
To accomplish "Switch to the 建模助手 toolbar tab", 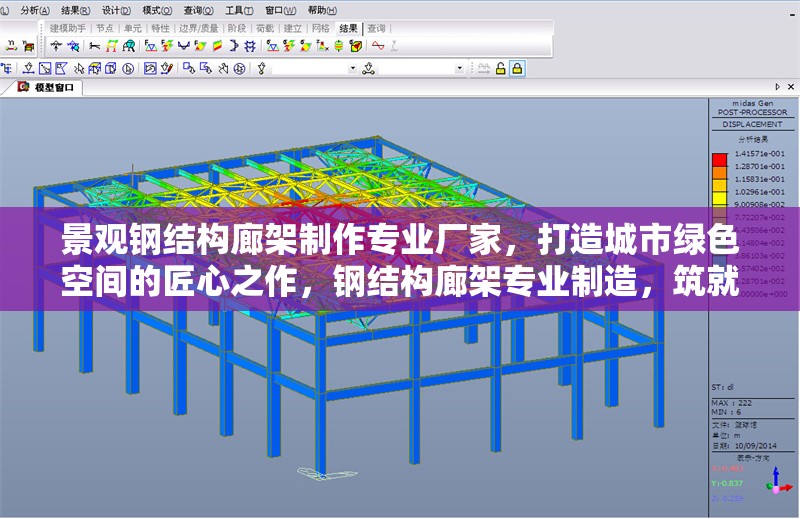I will [68, 28].
